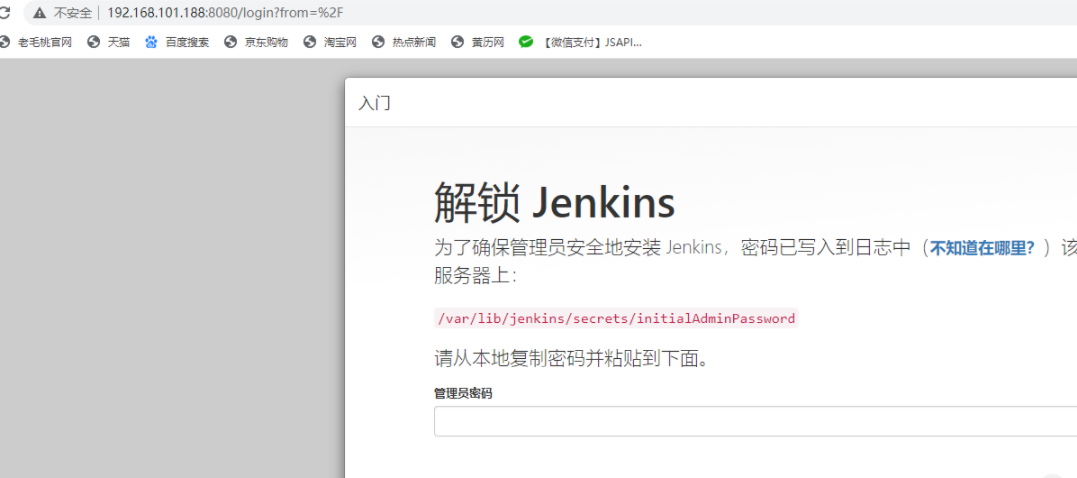
Task: Click the initialAdminPassword file path text
Action: [x=615, y=319]
